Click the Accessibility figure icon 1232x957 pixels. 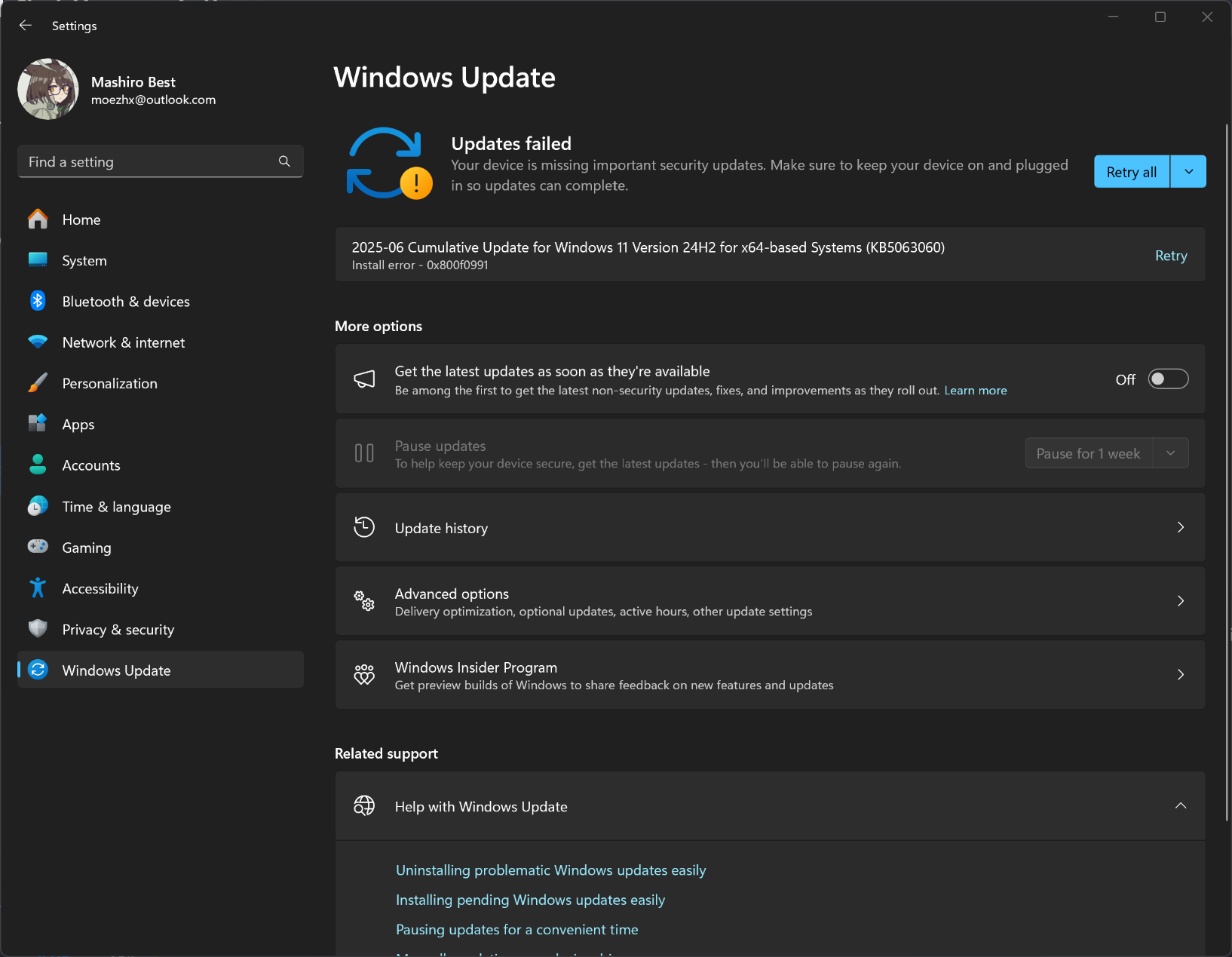tap(38, 587)
